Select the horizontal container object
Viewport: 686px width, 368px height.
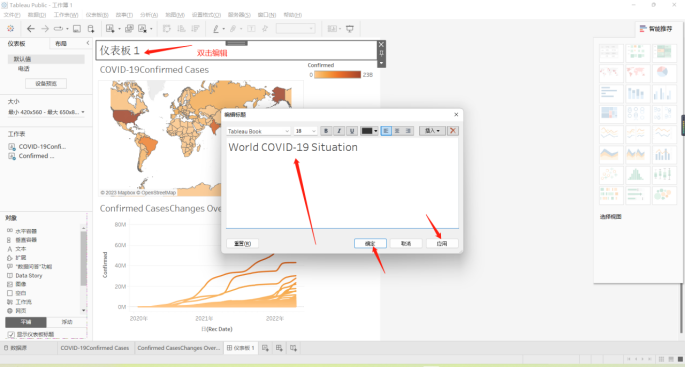click(x=22, y=231)
